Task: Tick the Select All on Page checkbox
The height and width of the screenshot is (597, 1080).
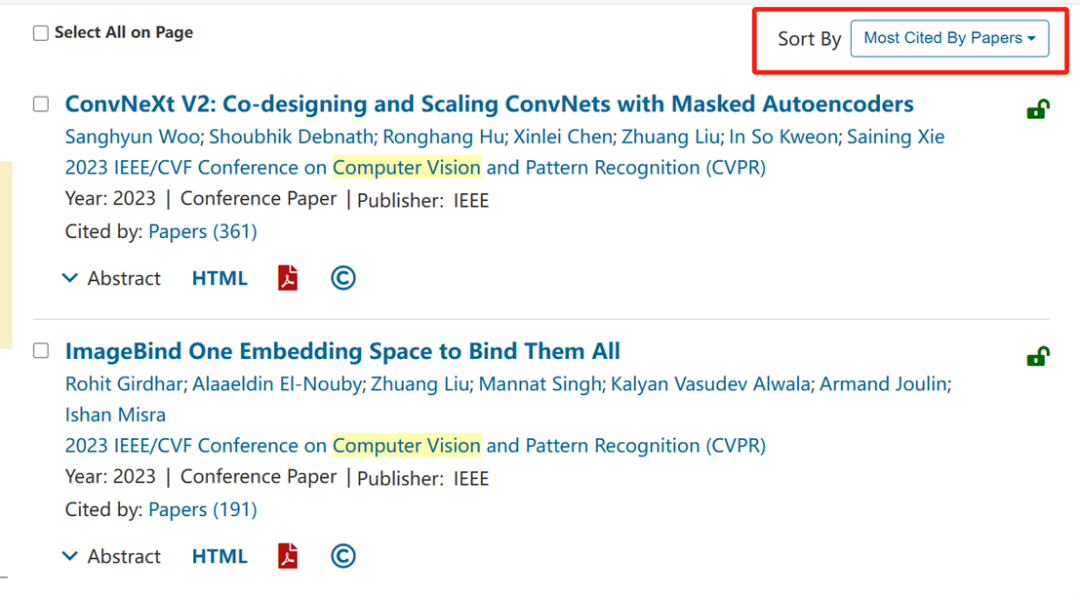Action: coord(41,33)
